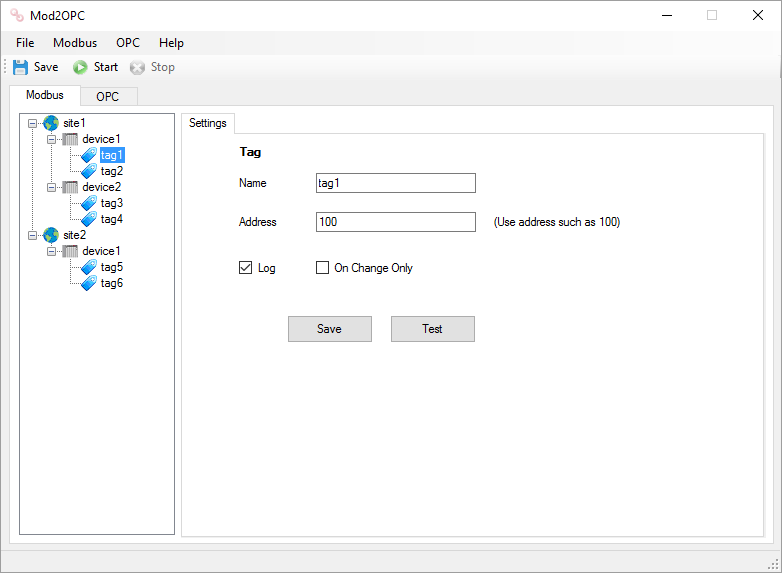Close the Mod2OPC window
Viewport: 782px width, 573px height.
point(758,15)
